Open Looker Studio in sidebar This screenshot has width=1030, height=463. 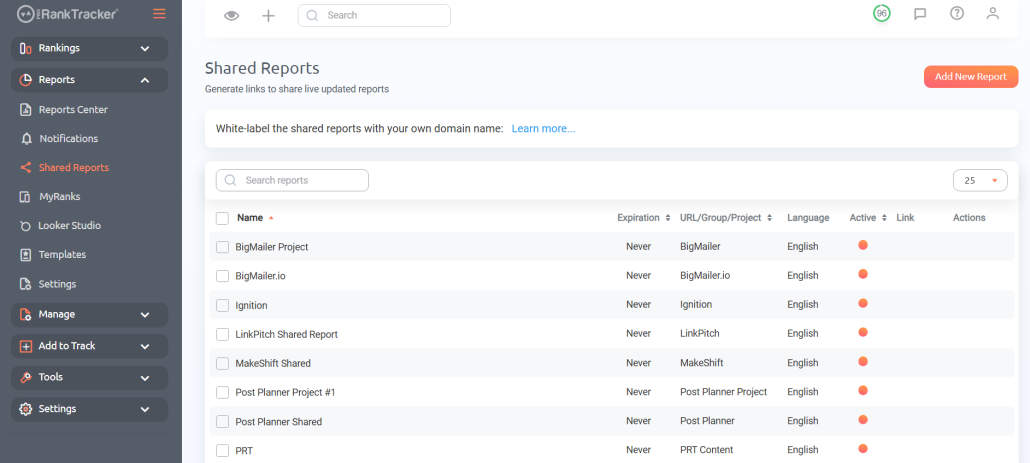pos(70,225)
